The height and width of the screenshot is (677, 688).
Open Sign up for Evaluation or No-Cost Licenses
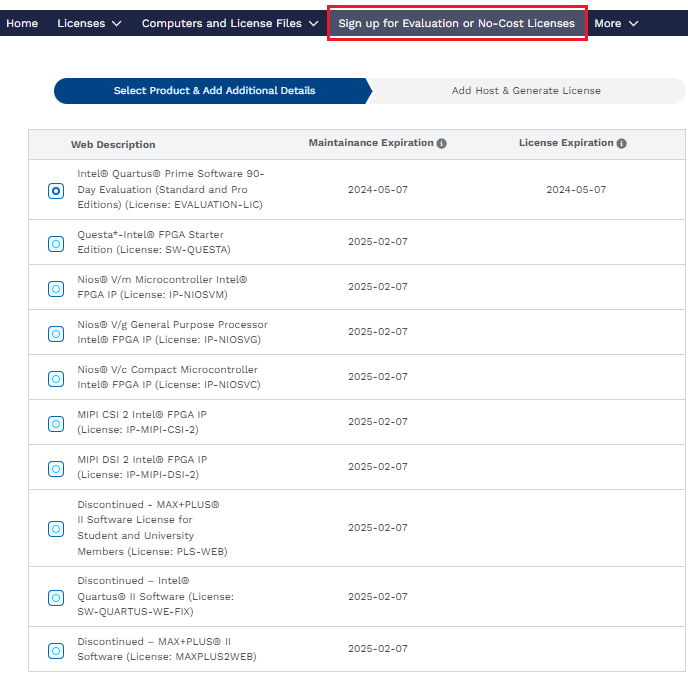pyautogui.click(x=456, y=23)
